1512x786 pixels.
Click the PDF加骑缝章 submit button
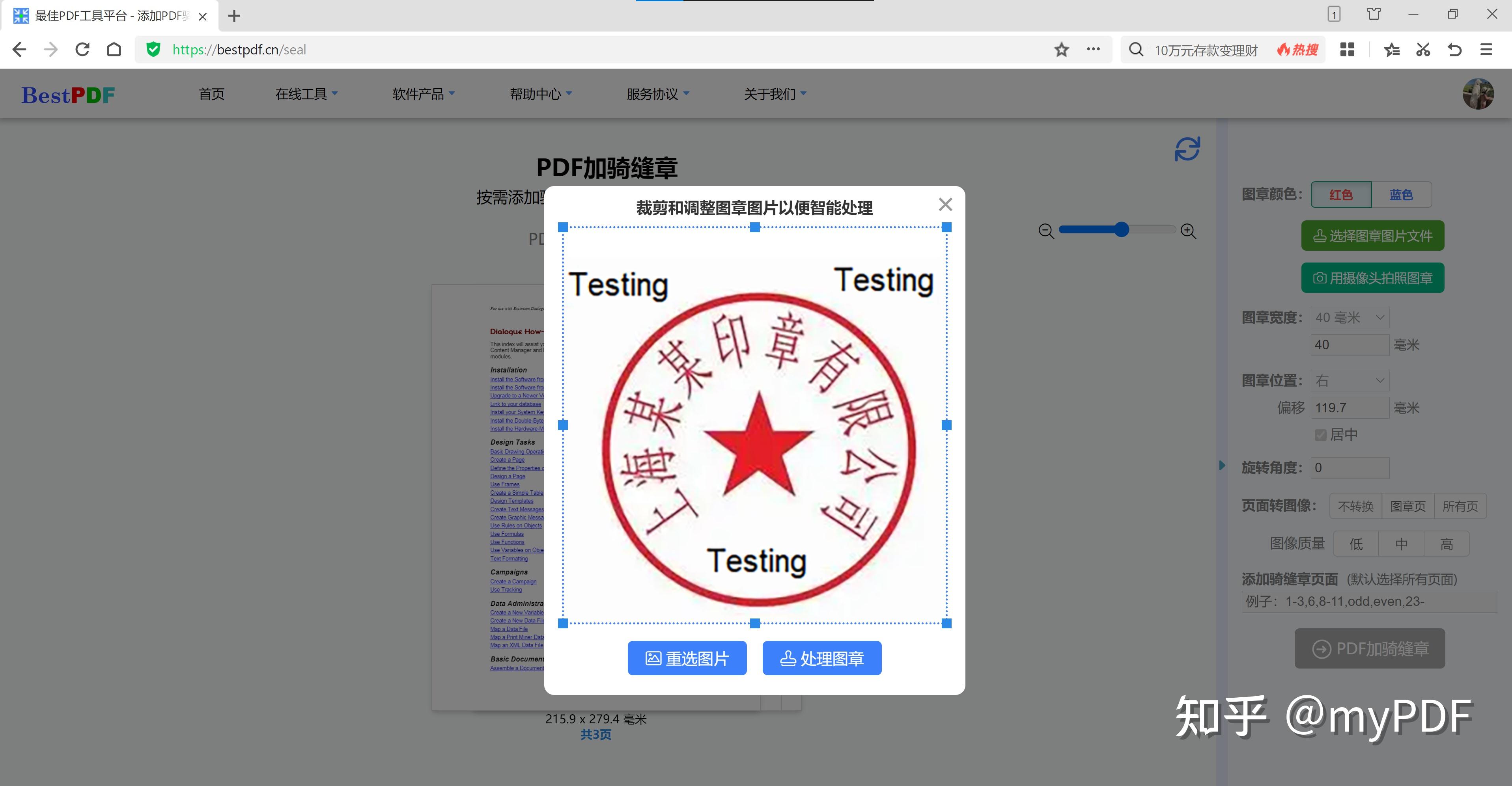pyautogui.click(x=1370, y=649)
